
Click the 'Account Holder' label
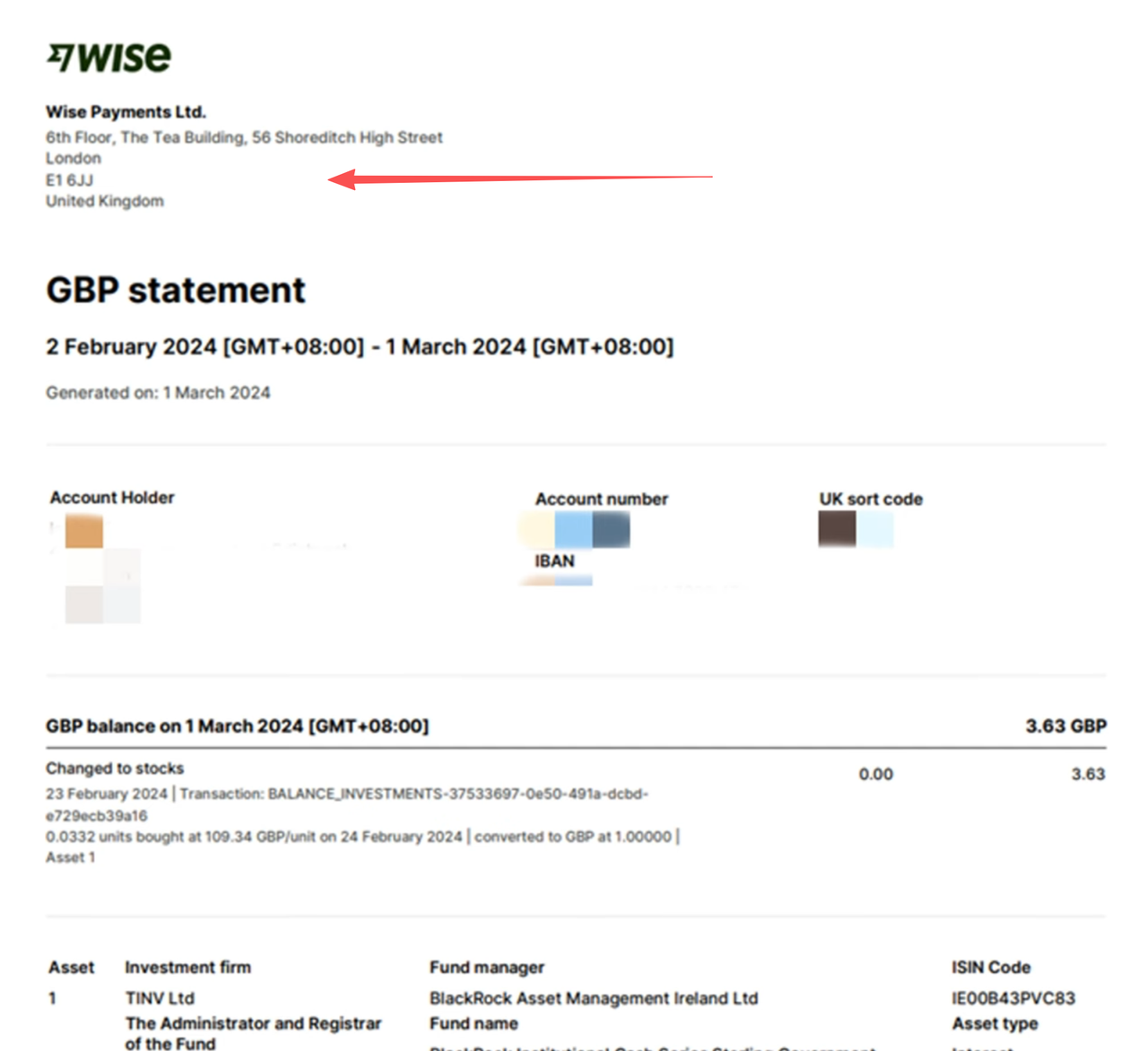pyautogui.click(x=112, y=498)
